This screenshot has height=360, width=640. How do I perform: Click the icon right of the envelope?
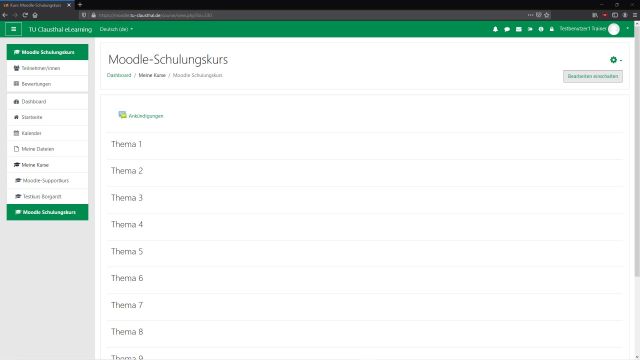(530, 29)
